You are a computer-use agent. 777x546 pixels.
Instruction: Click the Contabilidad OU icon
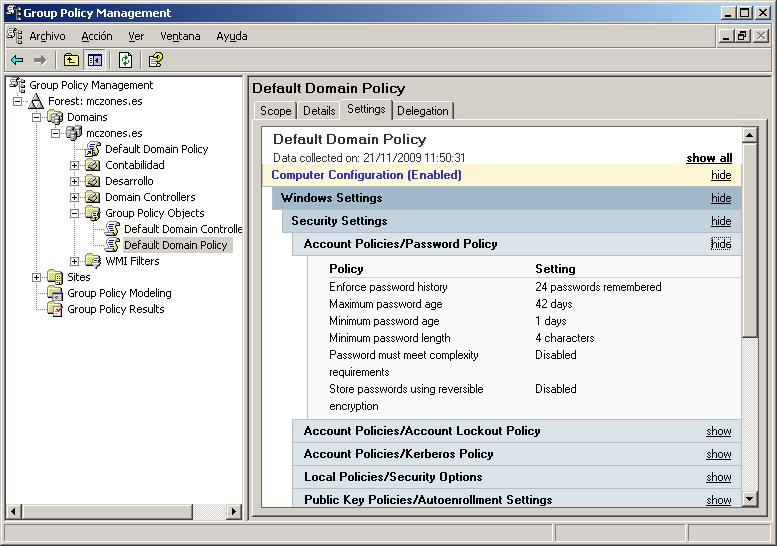(x=93, y=165)
